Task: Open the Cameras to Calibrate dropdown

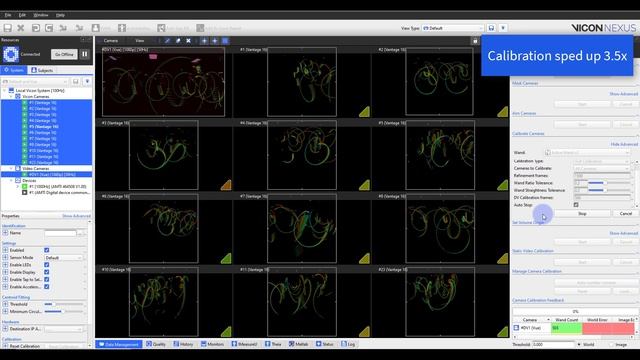Action: (x=602, y=168)
